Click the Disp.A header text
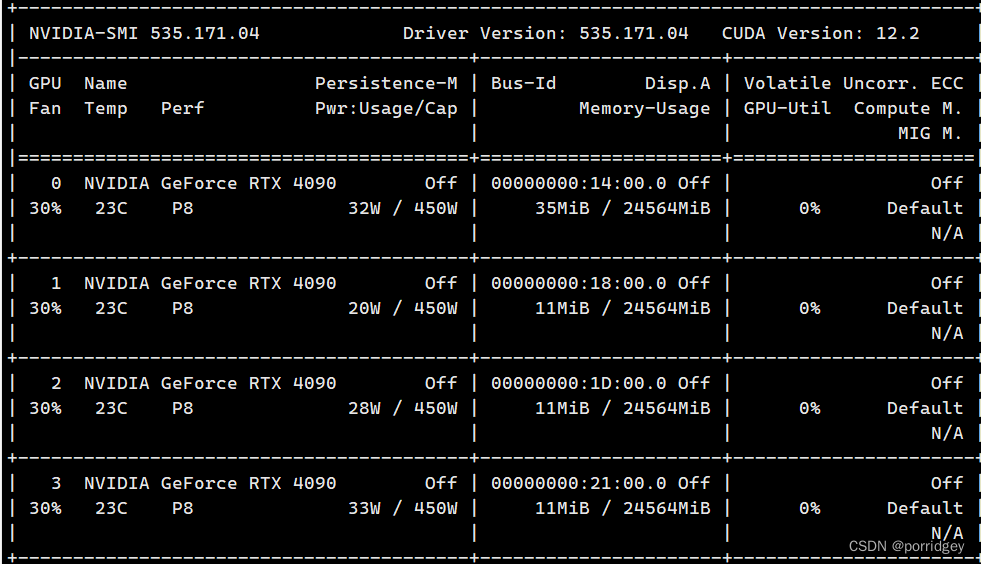Screen dimensions: 981x564 [678, 84]
